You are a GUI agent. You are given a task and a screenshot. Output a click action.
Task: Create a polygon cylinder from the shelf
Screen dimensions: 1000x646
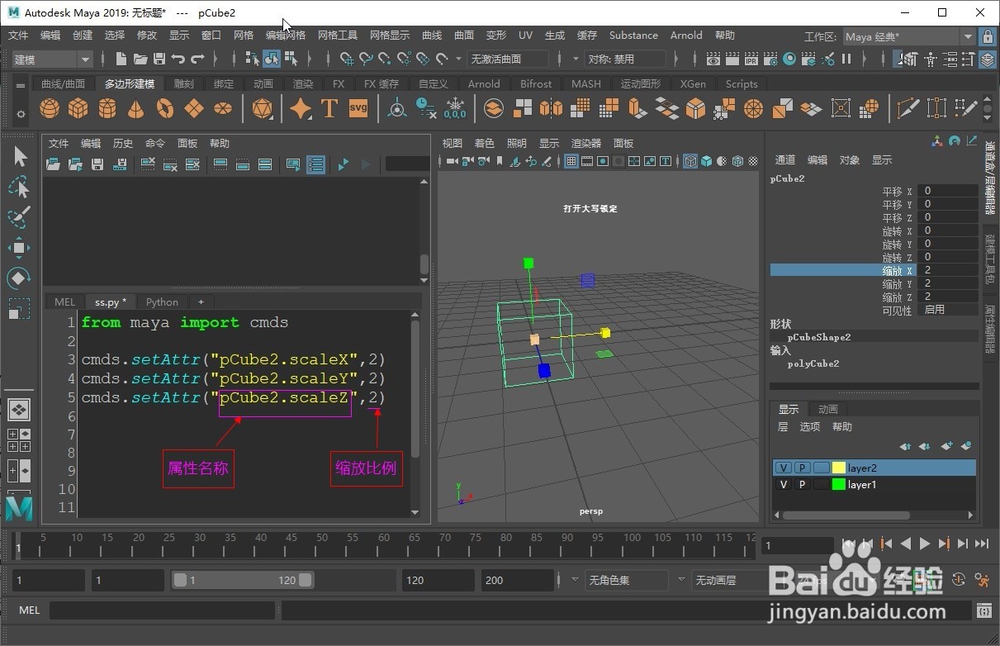tap(108, 108)
